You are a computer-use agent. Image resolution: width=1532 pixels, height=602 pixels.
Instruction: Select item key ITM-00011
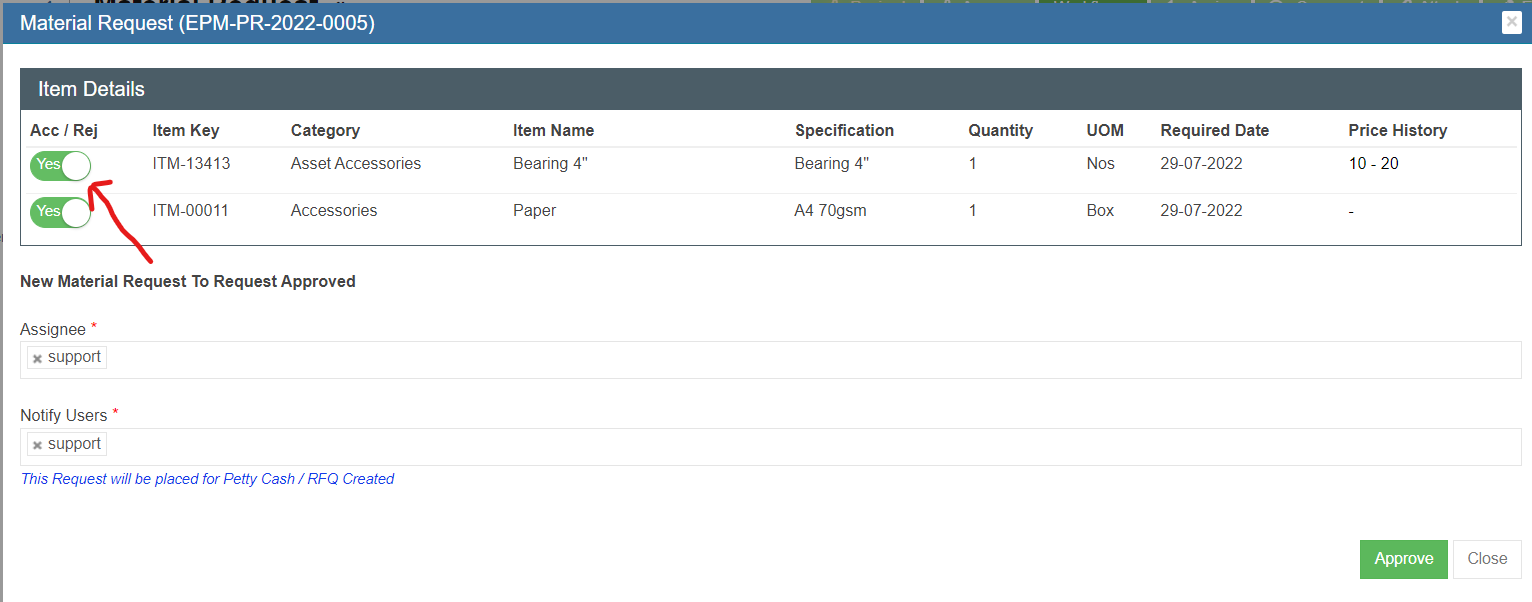[x=190, y=211]
